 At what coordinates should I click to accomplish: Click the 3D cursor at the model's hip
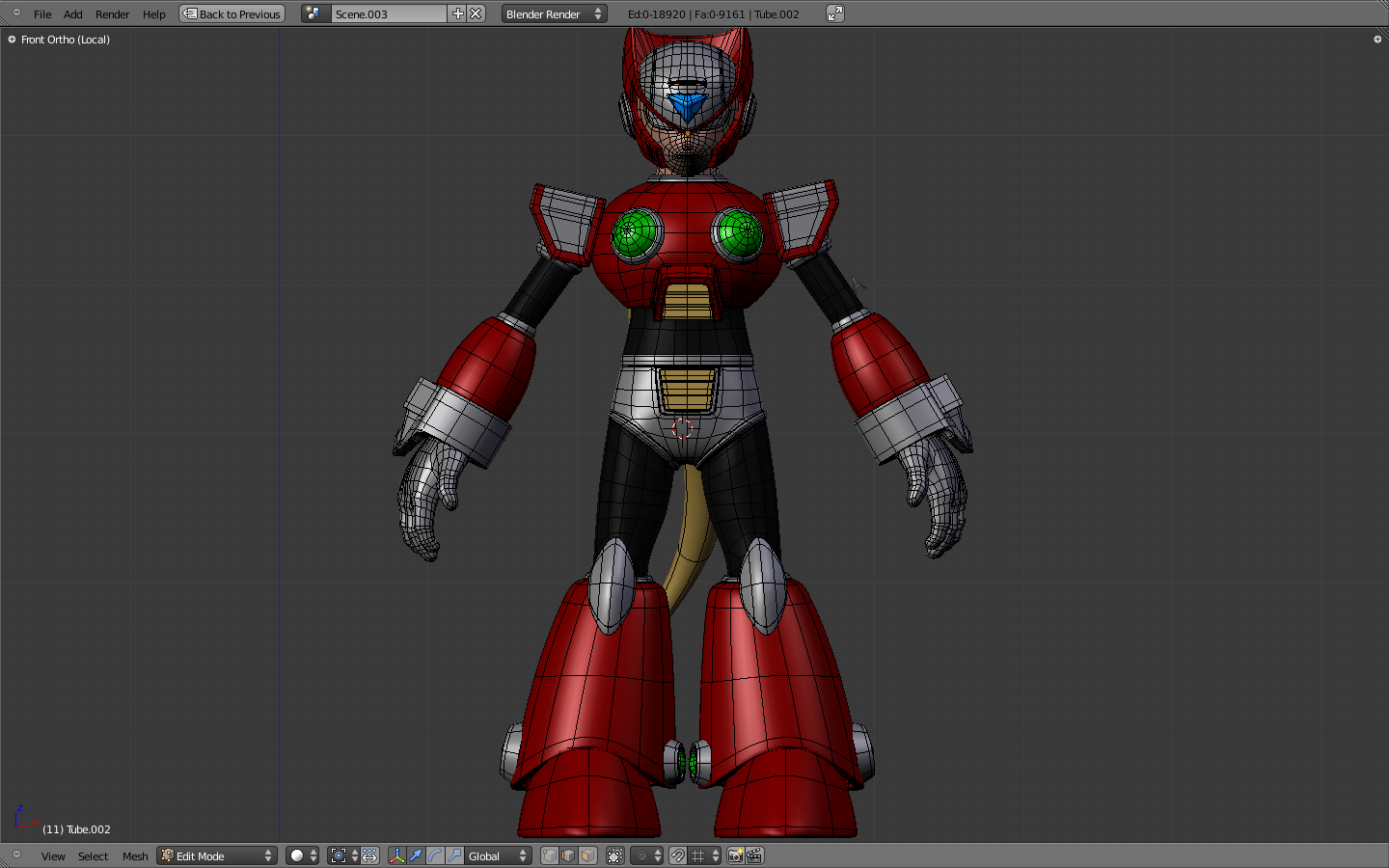[x=683, y=427]
